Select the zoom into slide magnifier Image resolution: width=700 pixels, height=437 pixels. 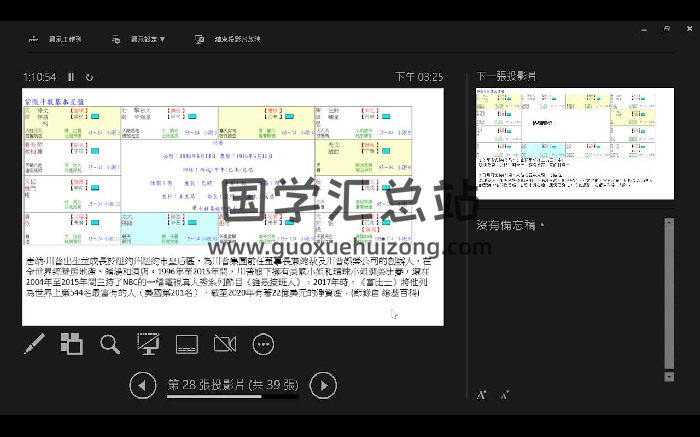click(x=110, y=344)
